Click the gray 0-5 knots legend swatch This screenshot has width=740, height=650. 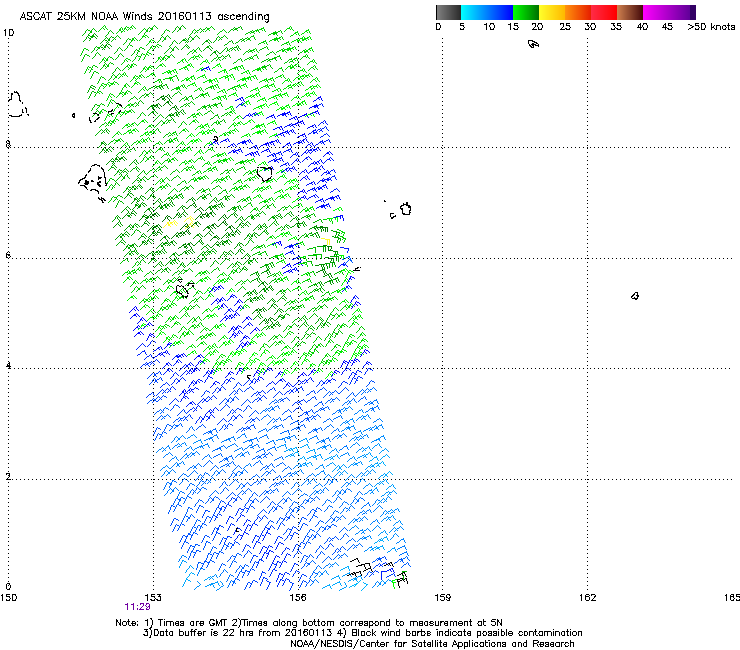tap(448, 12)
